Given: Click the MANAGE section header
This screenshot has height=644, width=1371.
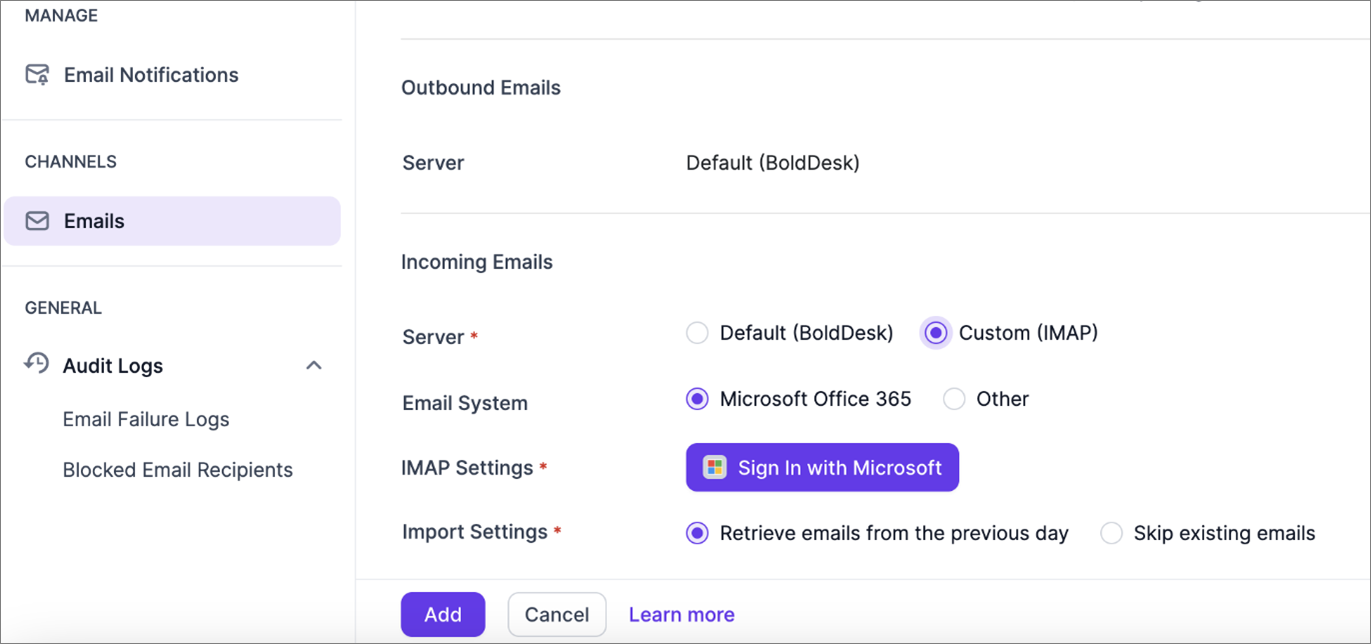Looking at the screenshot, I should point(61,16).
